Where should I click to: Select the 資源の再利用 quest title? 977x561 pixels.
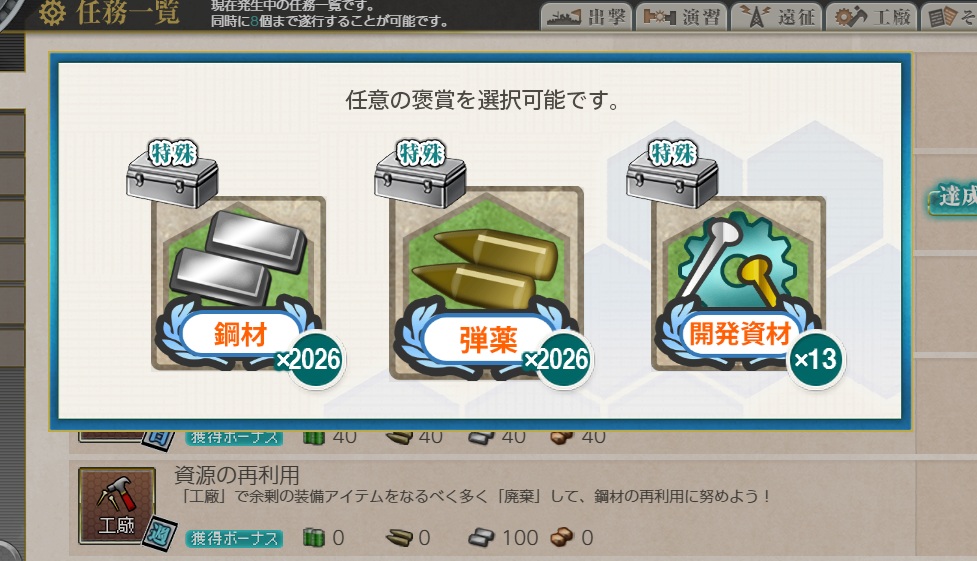(x=237, y=475)
